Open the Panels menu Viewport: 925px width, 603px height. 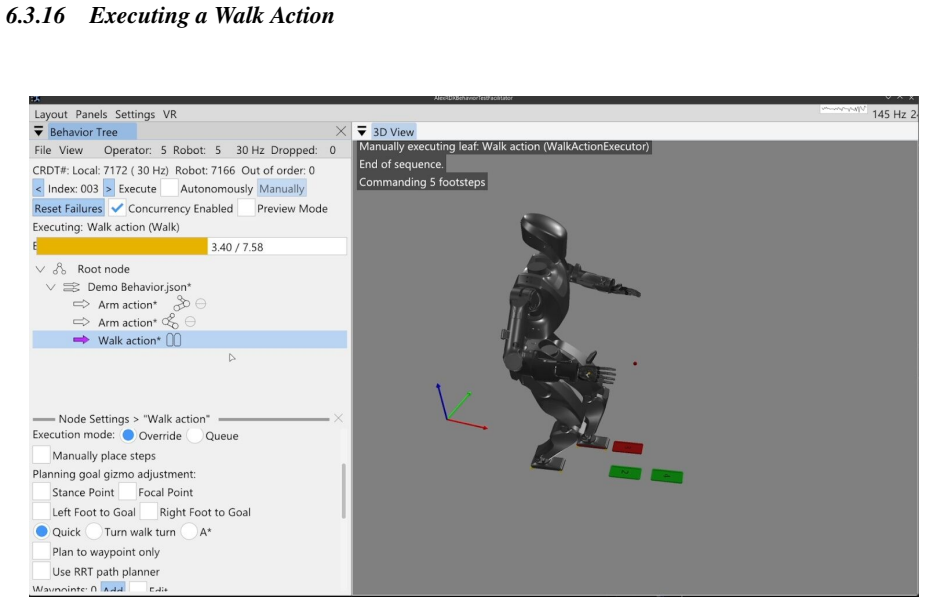(91, 114)
